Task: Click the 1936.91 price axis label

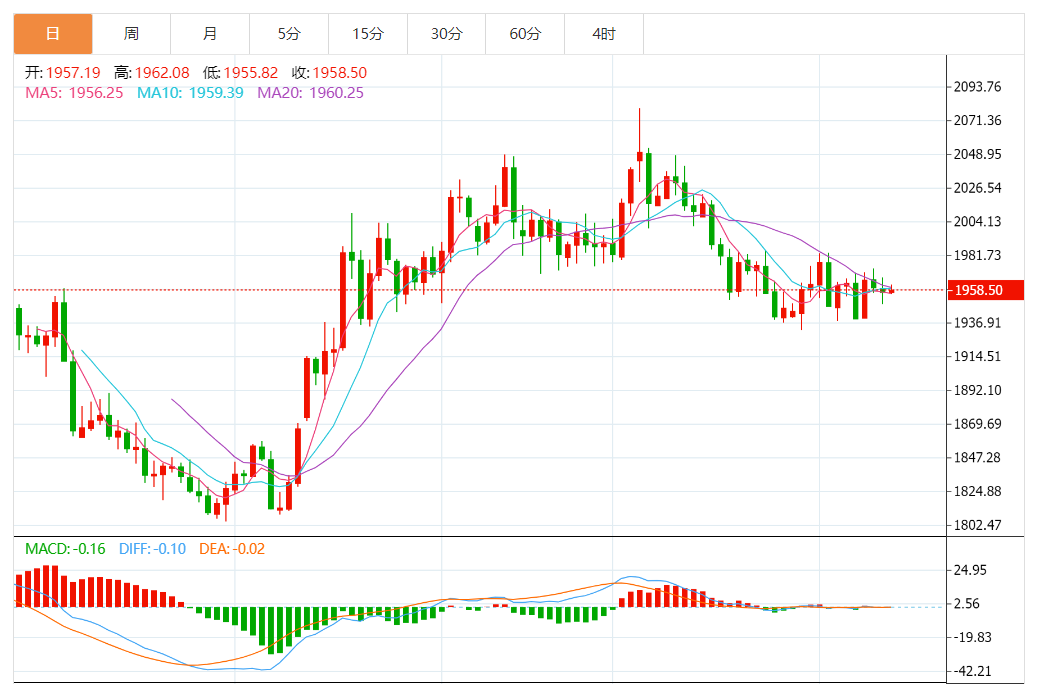Action: [977, 323]
